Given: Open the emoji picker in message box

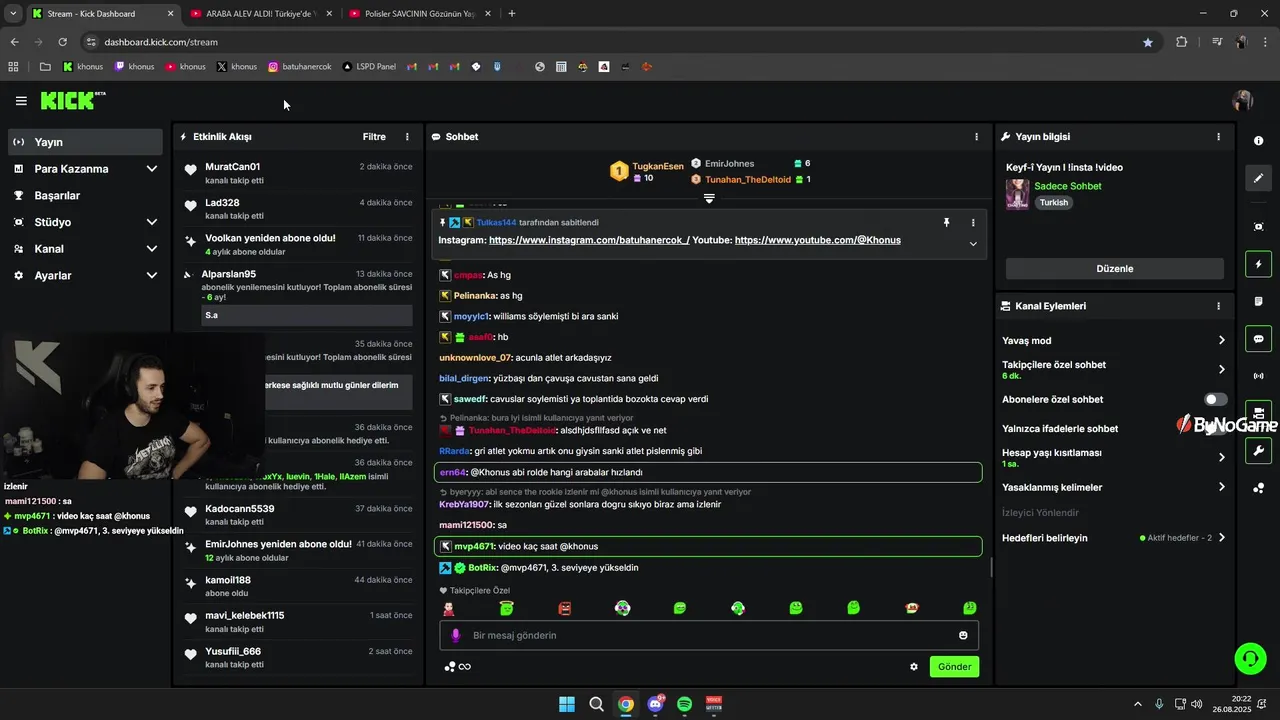Looking at the screenshot, I should coord(963,635).
